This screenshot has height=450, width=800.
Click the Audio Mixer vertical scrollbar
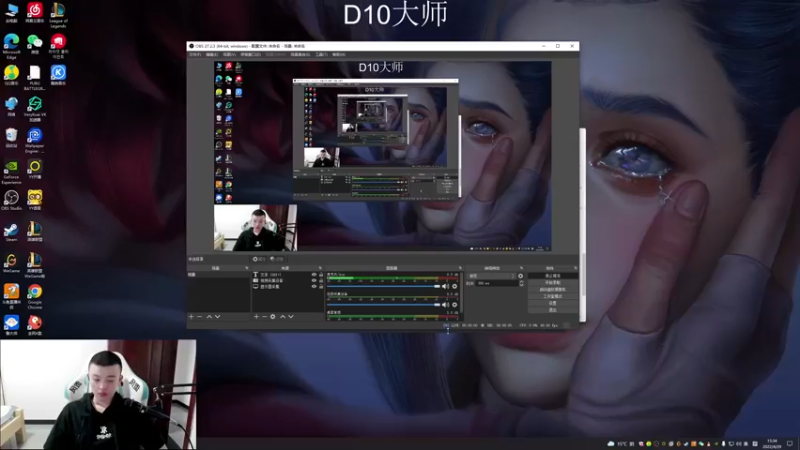tap(462, 294)
